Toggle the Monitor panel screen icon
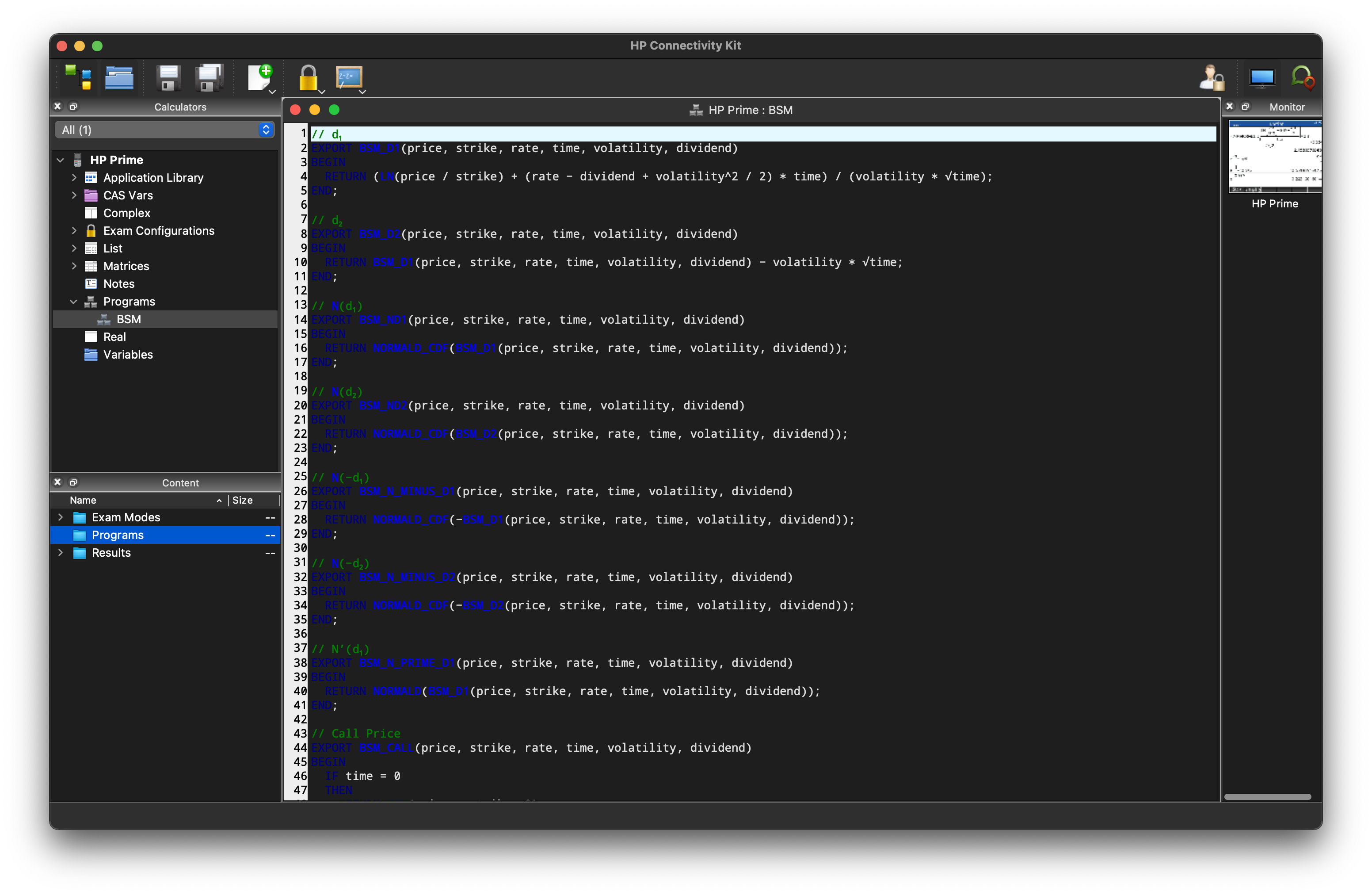The width and height of the screenshot is (1372, 895). tap(1261, 77)
